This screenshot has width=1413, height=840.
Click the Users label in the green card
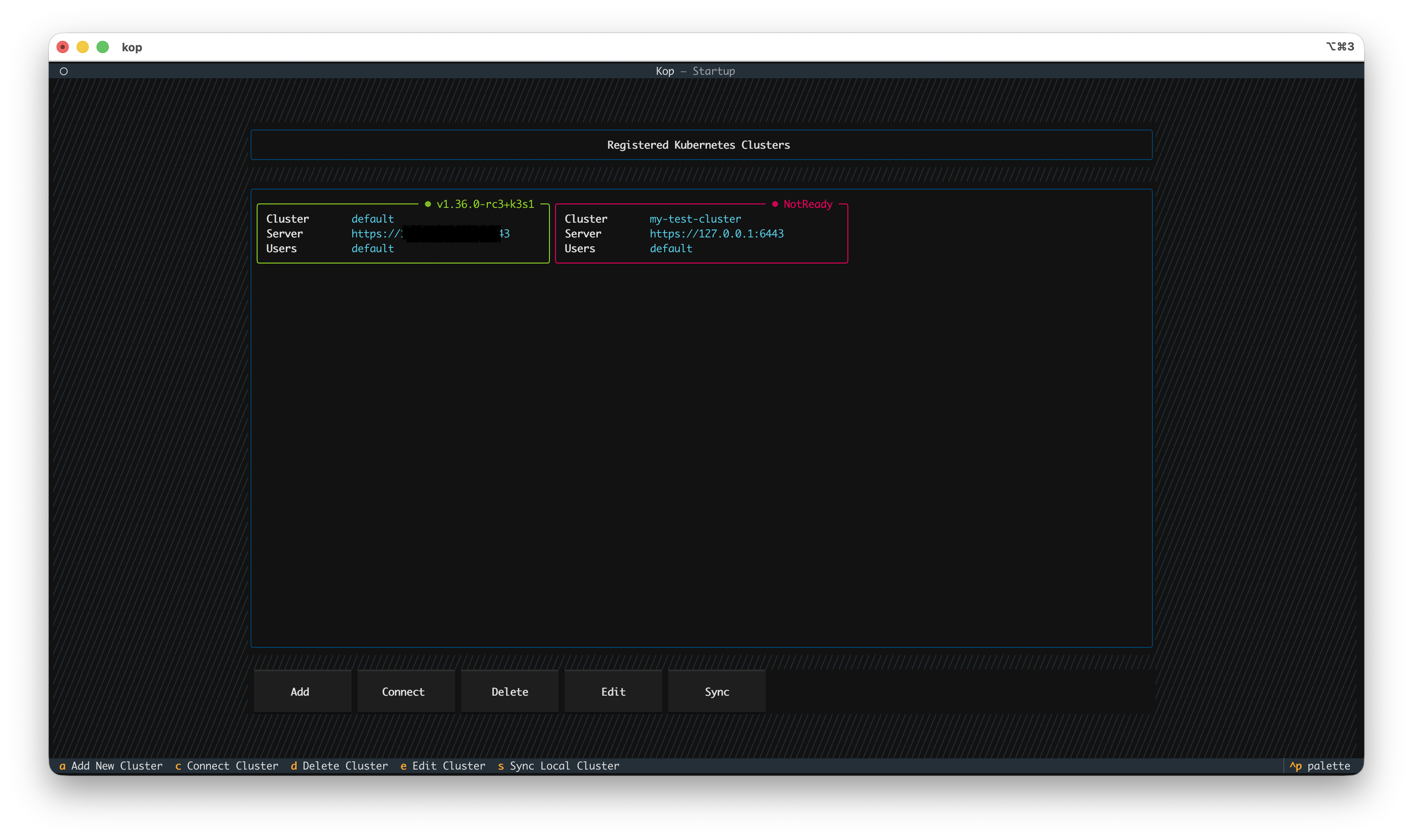click(x=281, y=249)
